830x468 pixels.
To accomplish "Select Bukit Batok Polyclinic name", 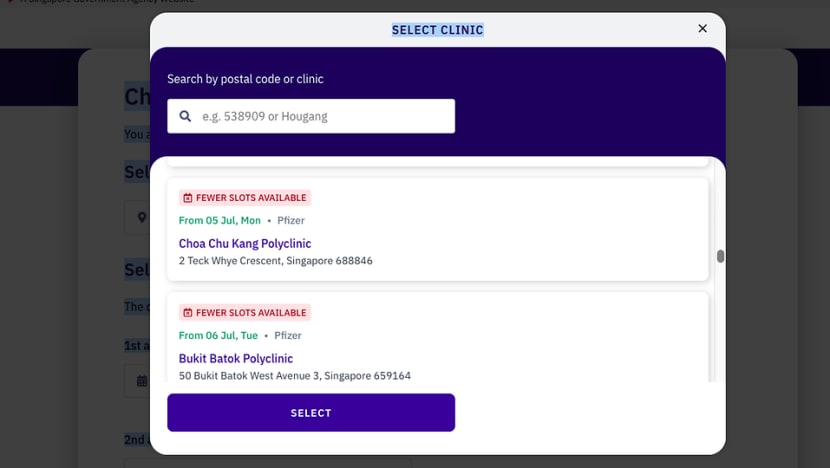I will 236,358.
